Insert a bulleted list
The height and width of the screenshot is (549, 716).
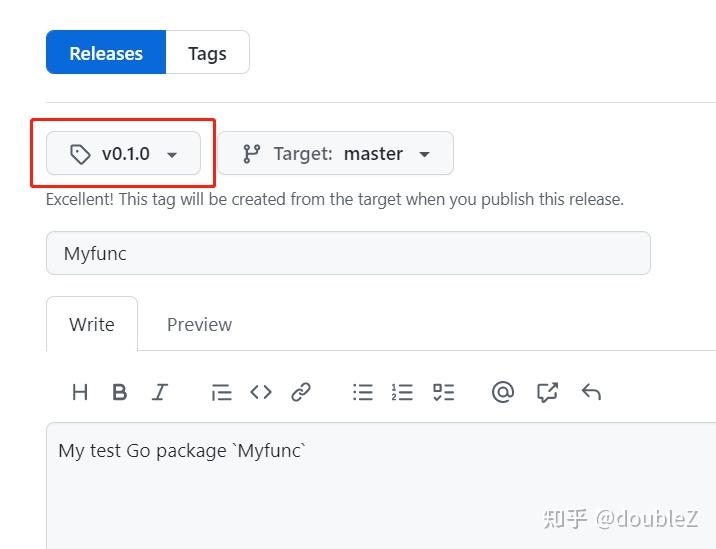tap(363, 392)
